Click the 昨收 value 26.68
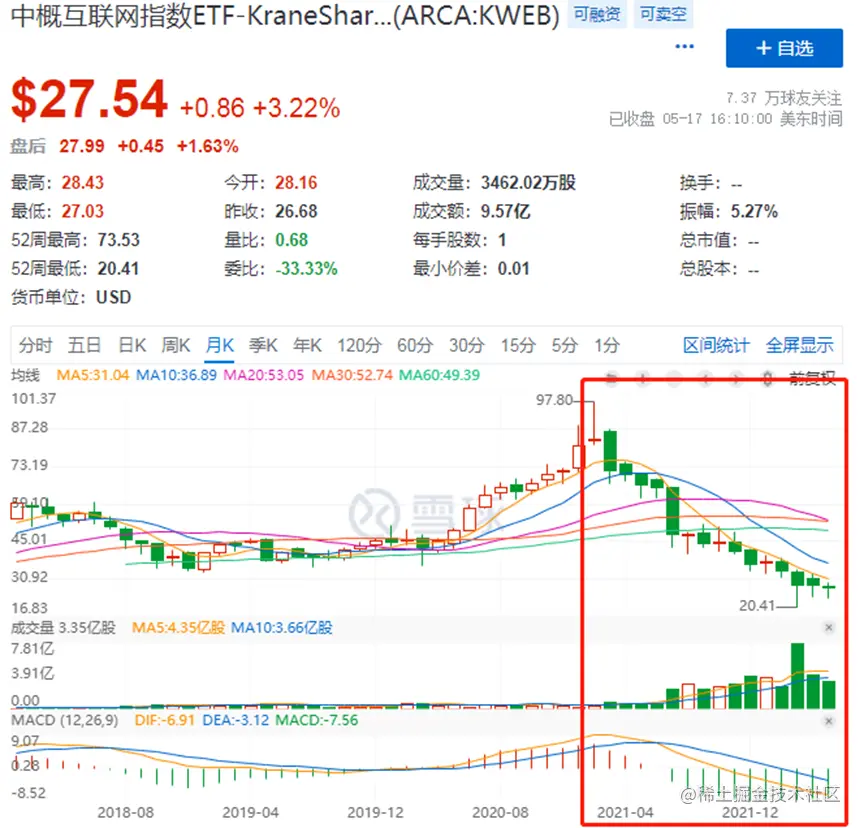This screenshot has height=828, width=864. coord(296,212)
